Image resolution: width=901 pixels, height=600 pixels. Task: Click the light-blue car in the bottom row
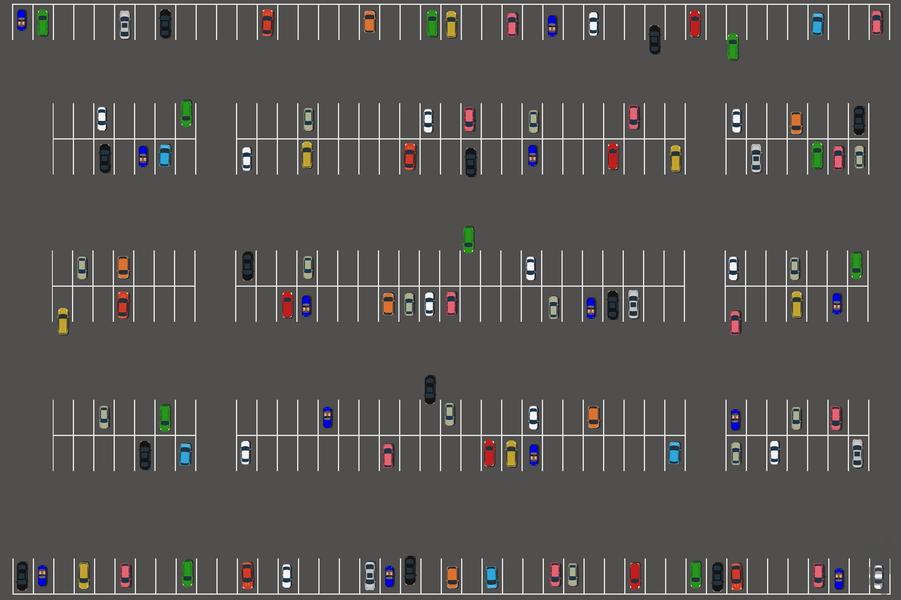pyautogui.click(x=491, y=577)
